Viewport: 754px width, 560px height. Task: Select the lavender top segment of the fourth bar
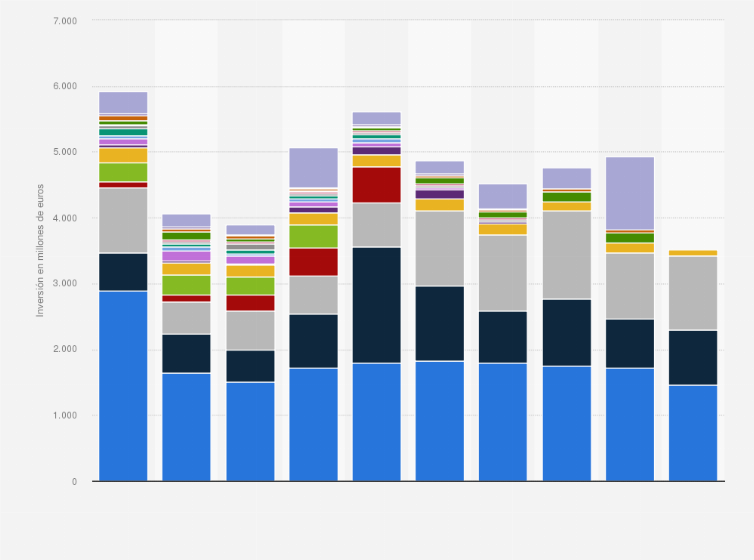[x=313, y=167]
